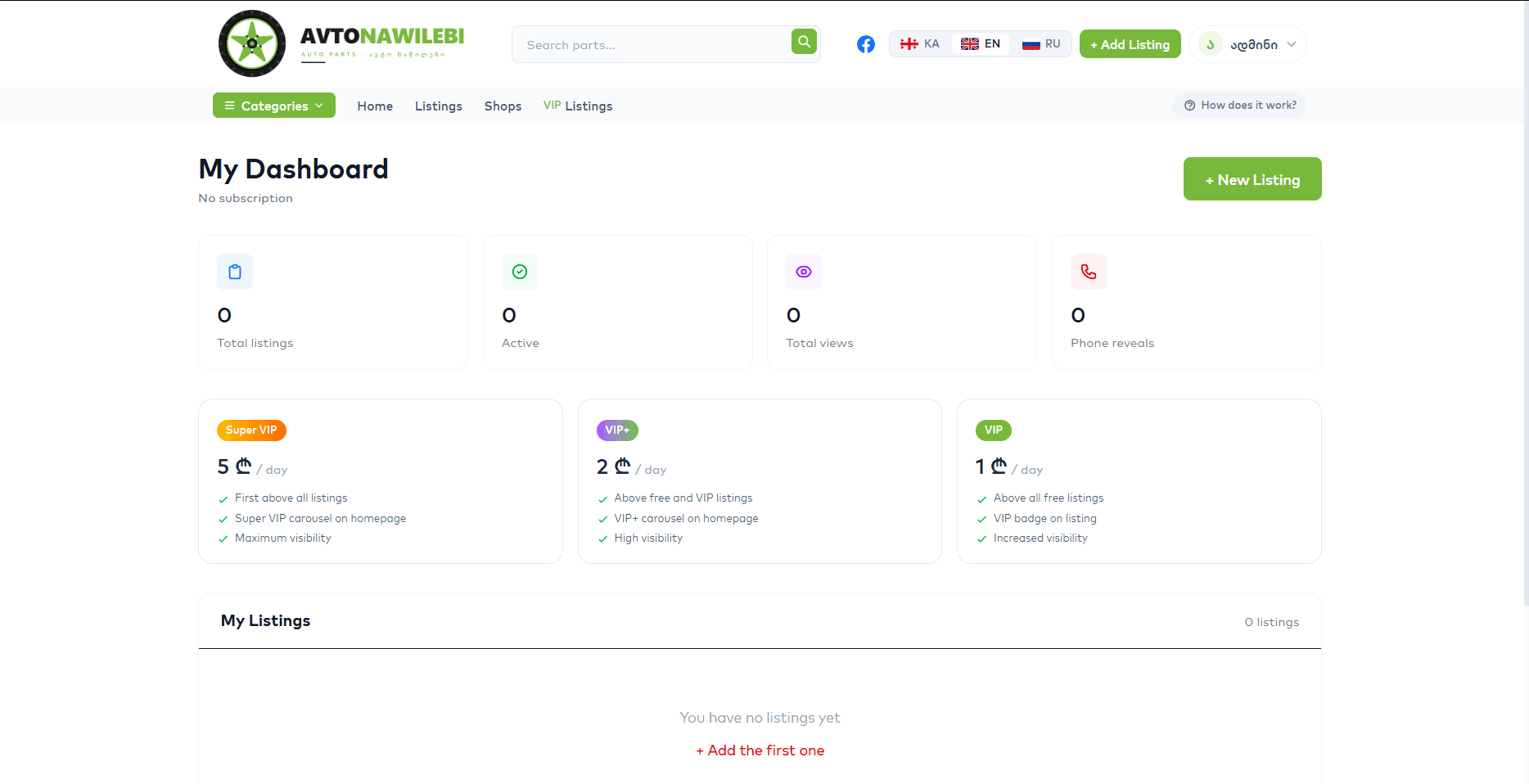The height and width of the screenshot is (784, 1529).
Task: Click the No subscription text
Action: [x=246, y=198]
